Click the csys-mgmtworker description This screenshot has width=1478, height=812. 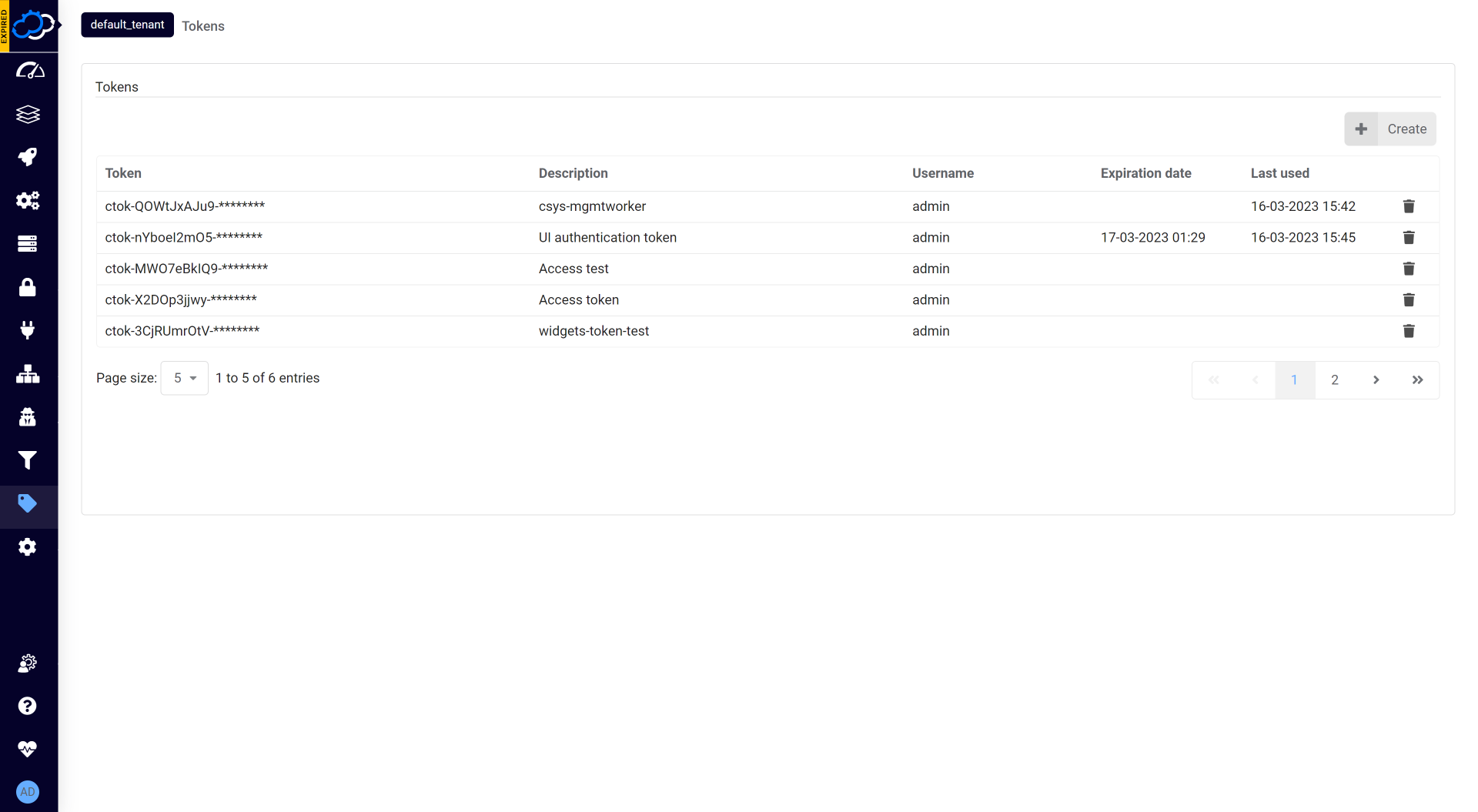593,206
